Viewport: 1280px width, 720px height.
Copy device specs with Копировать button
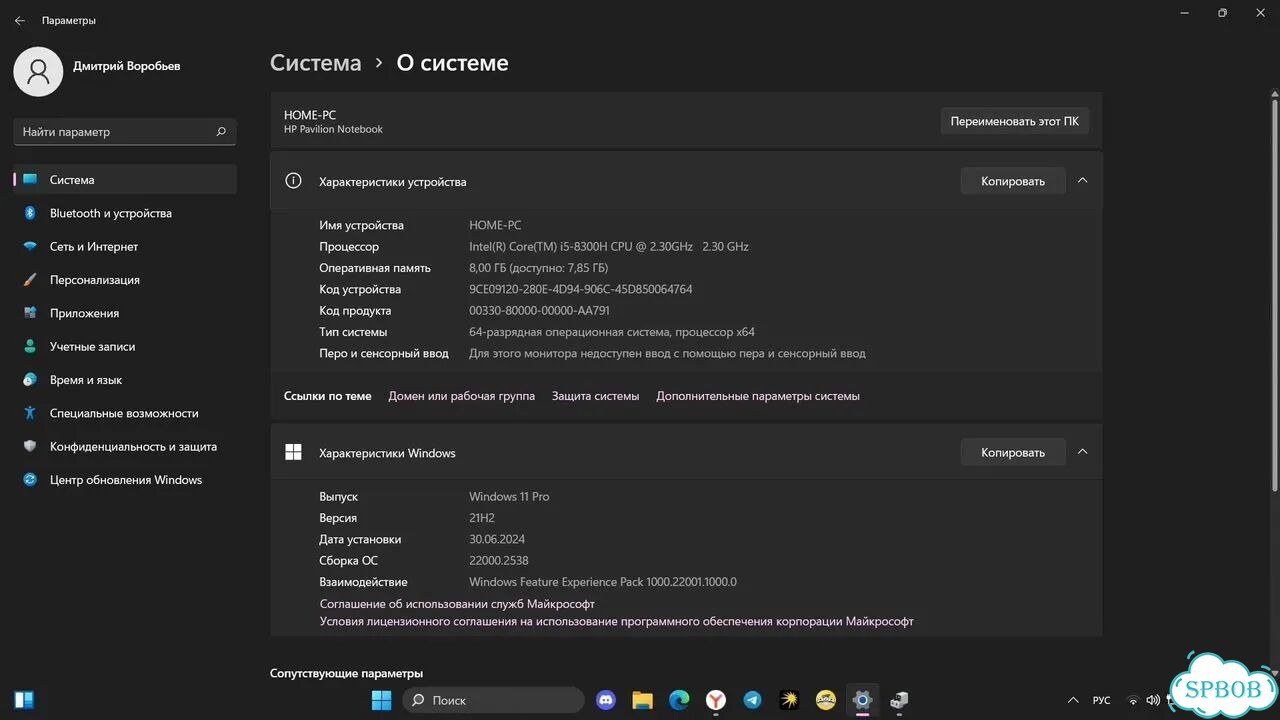[1013, 181]
